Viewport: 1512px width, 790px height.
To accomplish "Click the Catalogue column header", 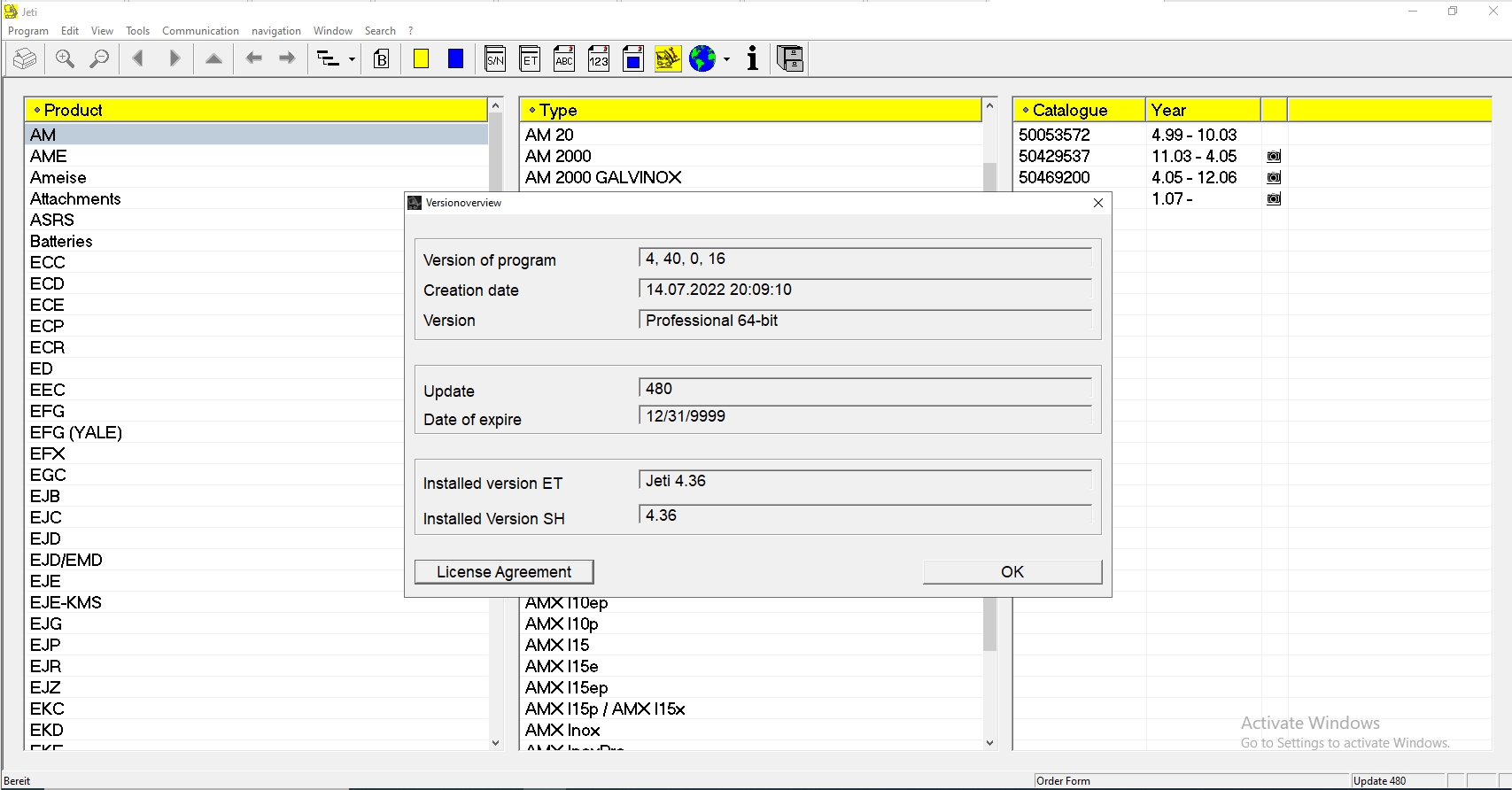I will click(1079, 110).
